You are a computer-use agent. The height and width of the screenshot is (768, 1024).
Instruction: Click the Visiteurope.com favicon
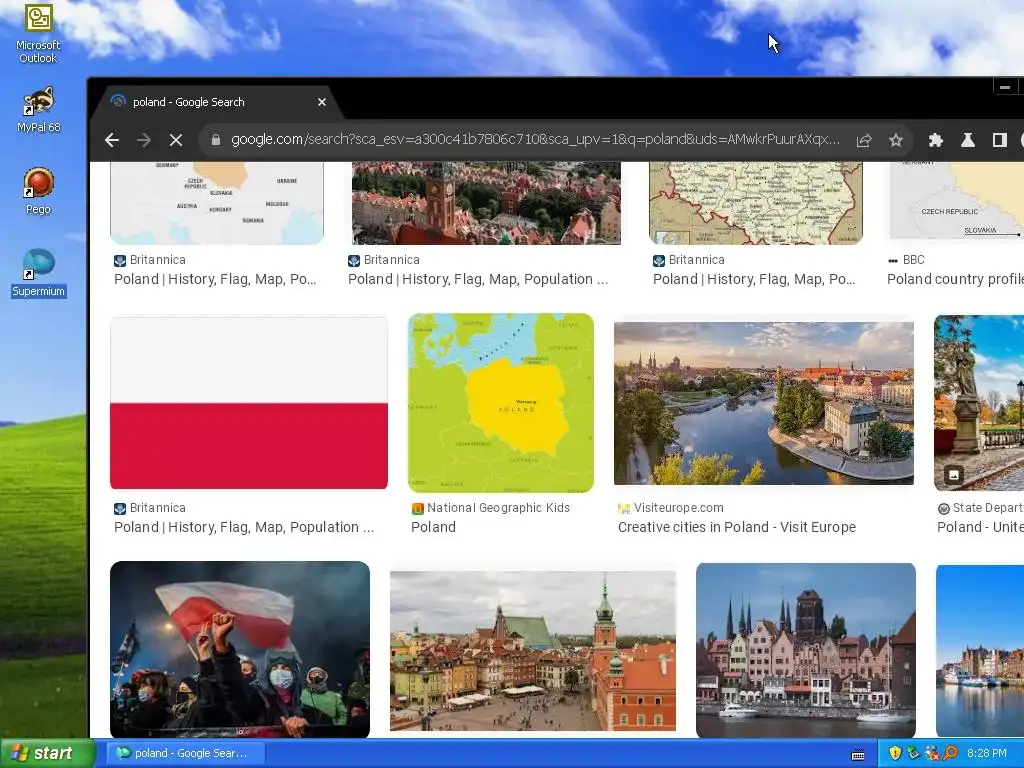(x=624, y=508)
